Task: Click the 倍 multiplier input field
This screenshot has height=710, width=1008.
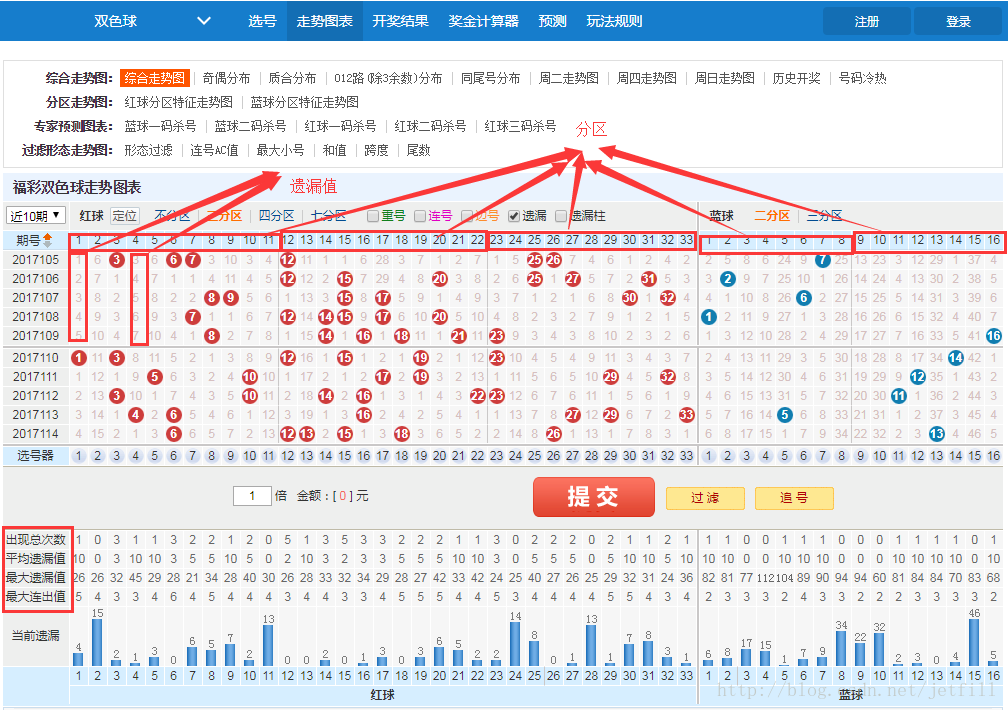Action: 253,496
